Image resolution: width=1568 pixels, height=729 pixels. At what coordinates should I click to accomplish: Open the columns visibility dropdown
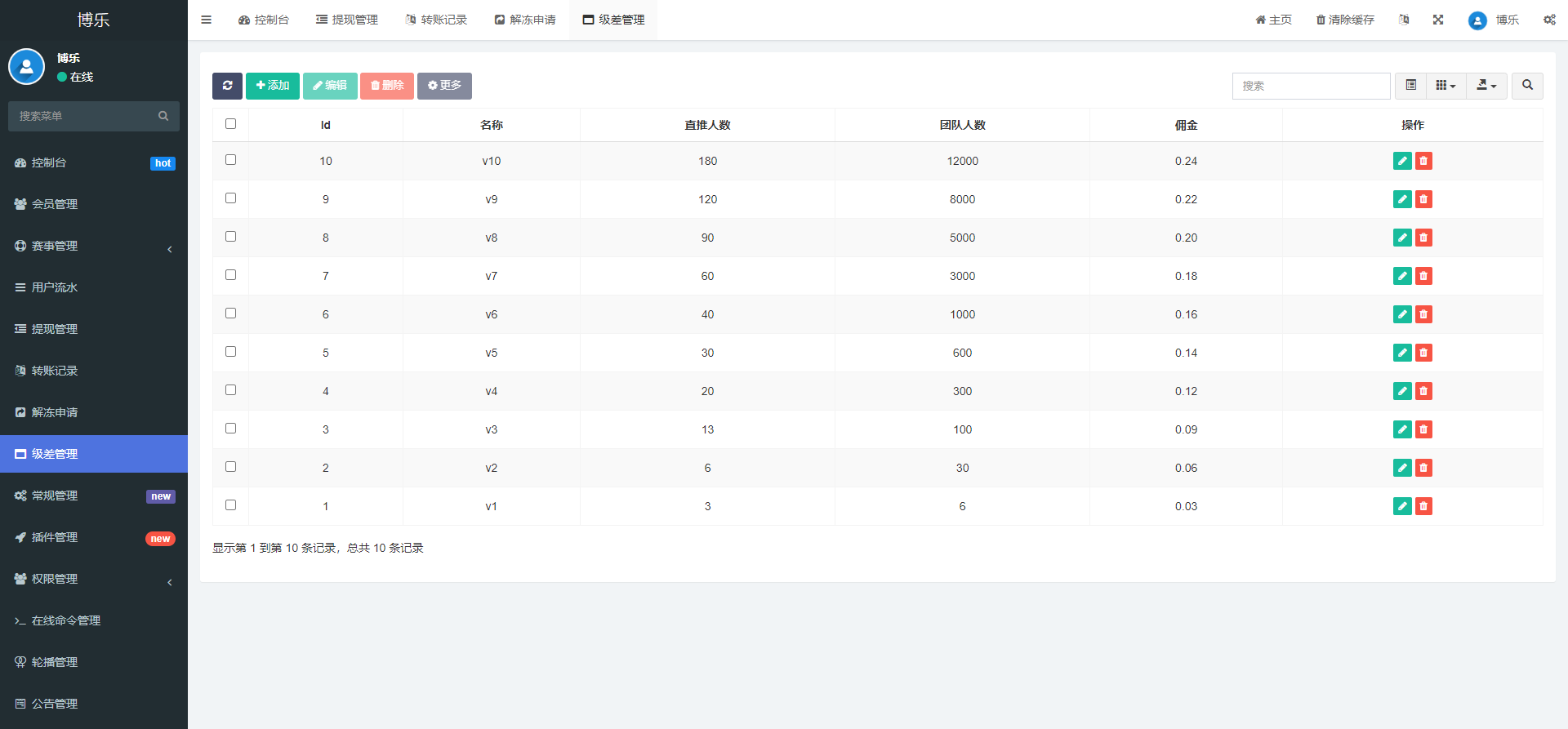1446,86
